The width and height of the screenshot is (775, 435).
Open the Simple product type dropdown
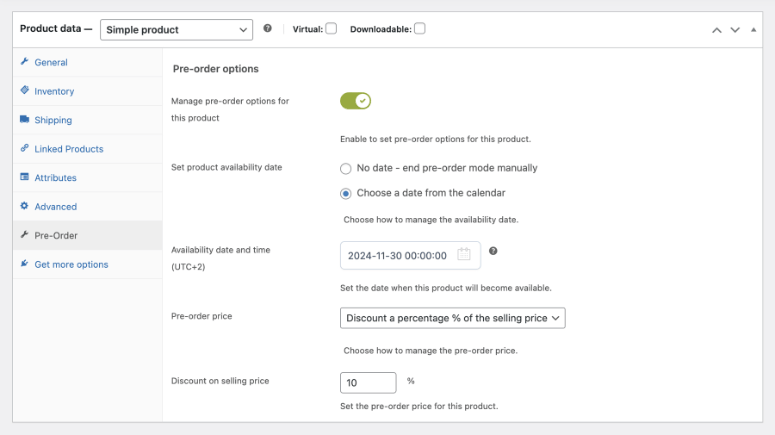(x=176, y=30)
